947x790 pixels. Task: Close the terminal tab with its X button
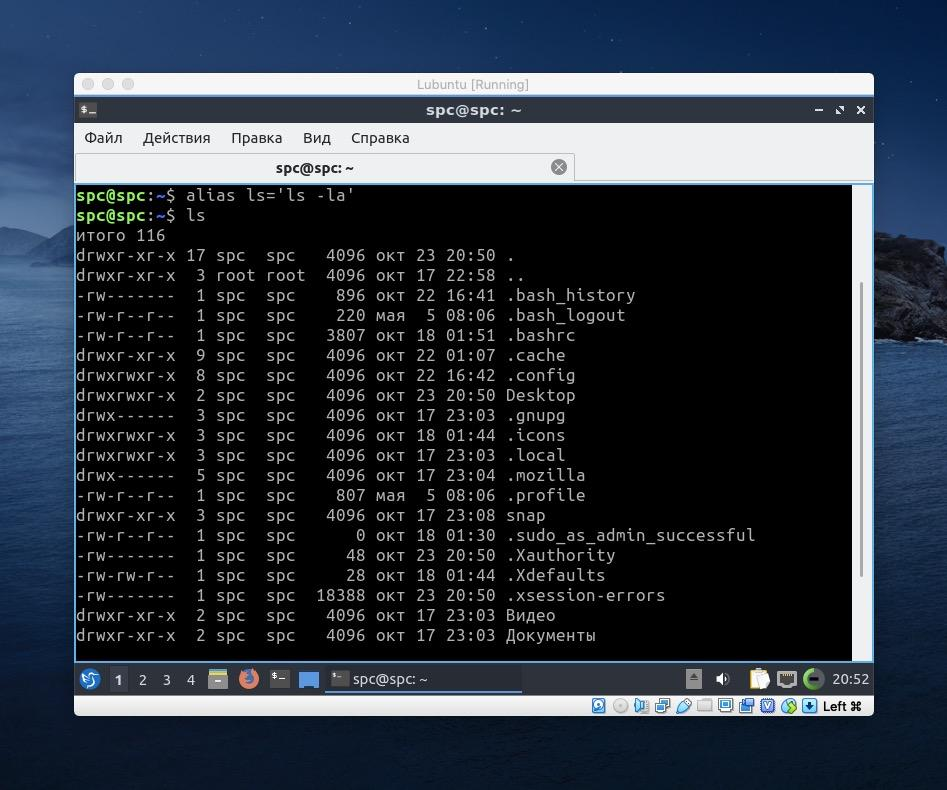[x=559, y=167]
